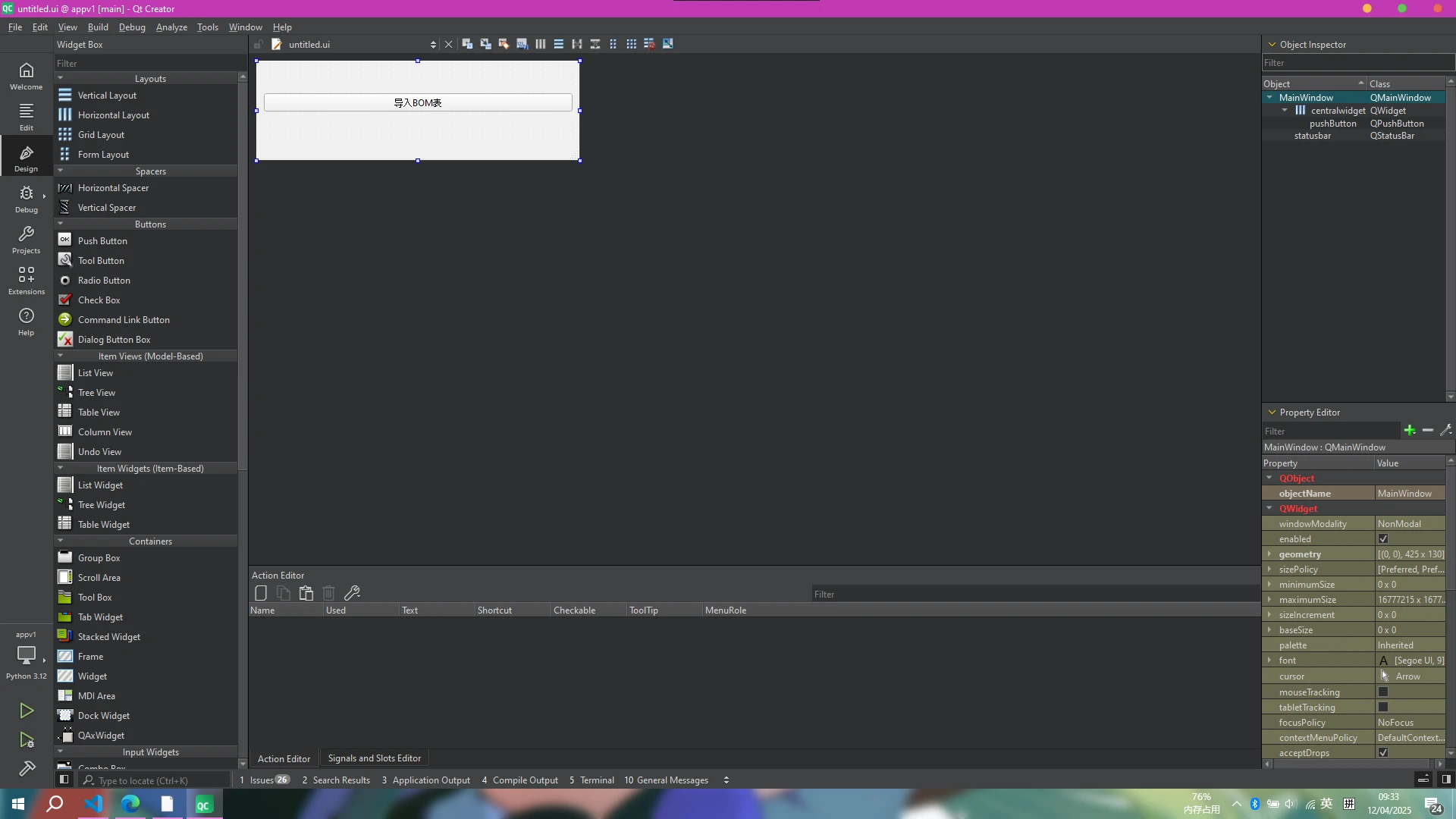This screenshot has height=819, width=1456.
Task: Open the Extensions mode in sidebar
Action: 27,280
